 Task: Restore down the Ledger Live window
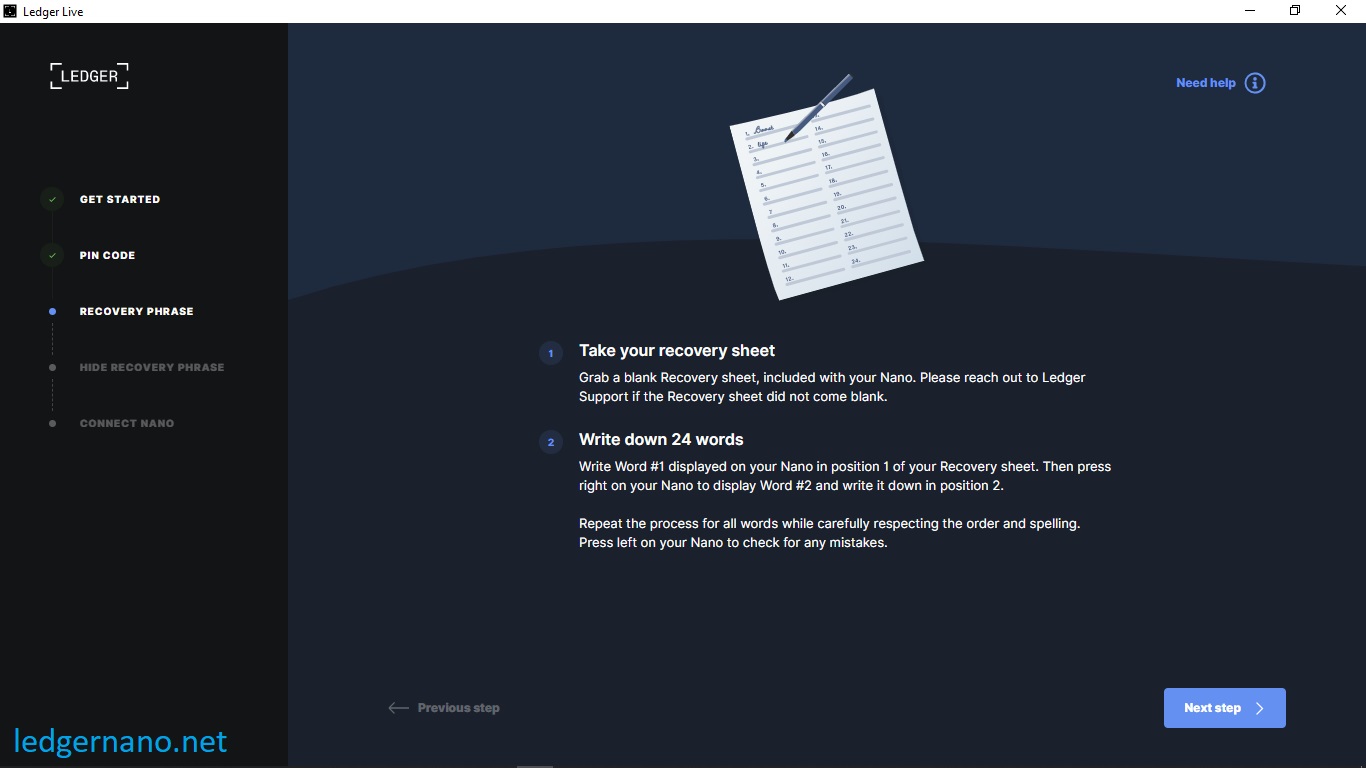[x=1296, y=11]
